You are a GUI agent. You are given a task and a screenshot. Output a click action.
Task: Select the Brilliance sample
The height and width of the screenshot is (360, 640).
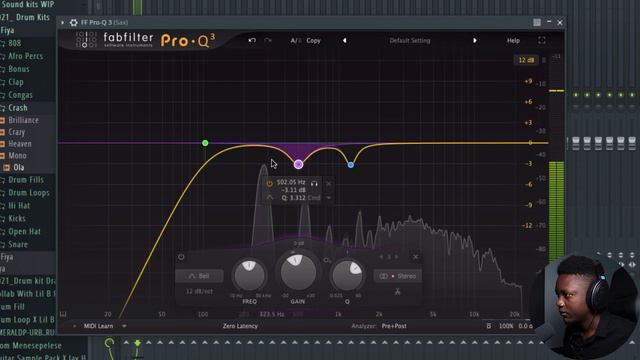(23, 120)
